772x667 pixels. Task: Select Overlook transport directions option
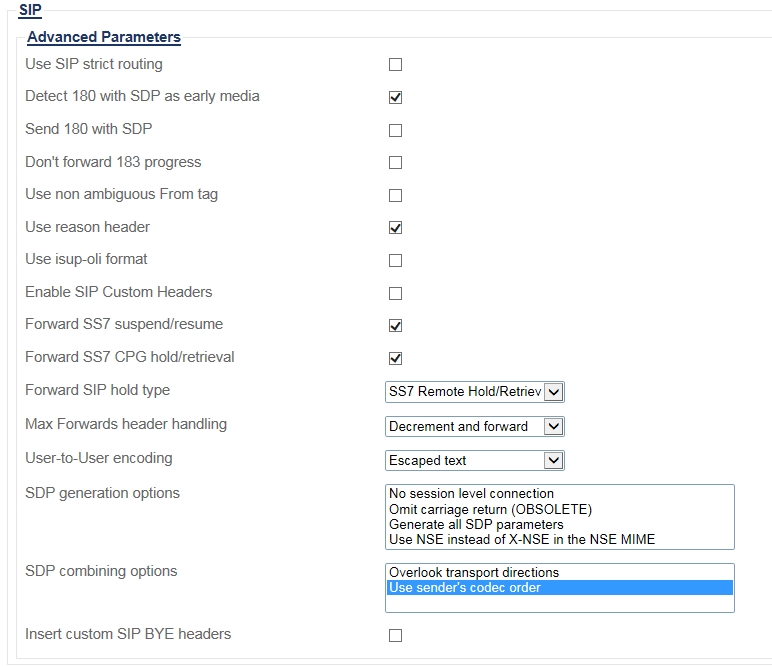click(x=474, y=572)
